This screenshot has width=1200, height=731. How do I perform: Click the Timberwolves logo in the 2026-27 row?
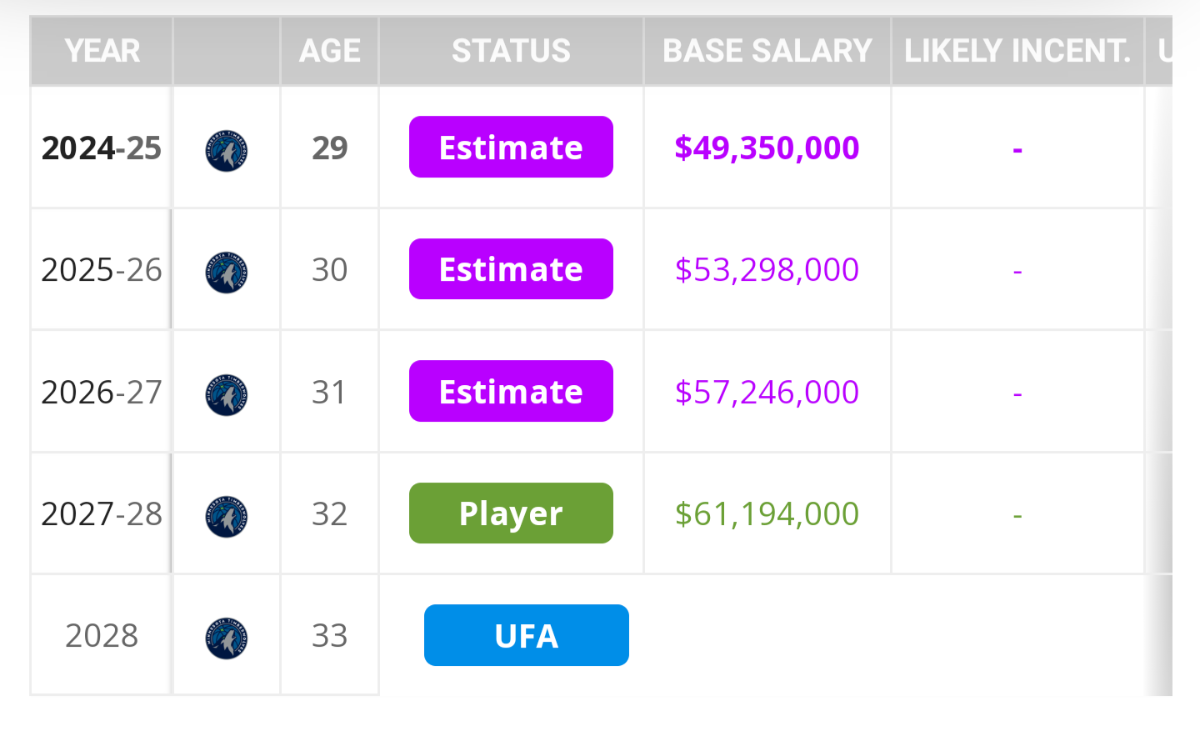click(x=227, y=394)
